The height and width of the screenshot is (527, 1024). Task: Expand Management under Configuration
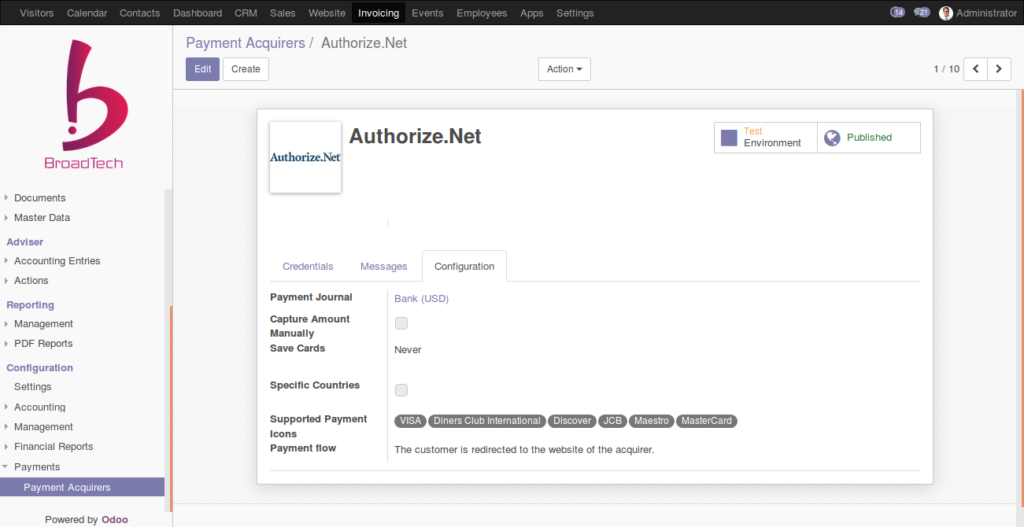(44, 426)
